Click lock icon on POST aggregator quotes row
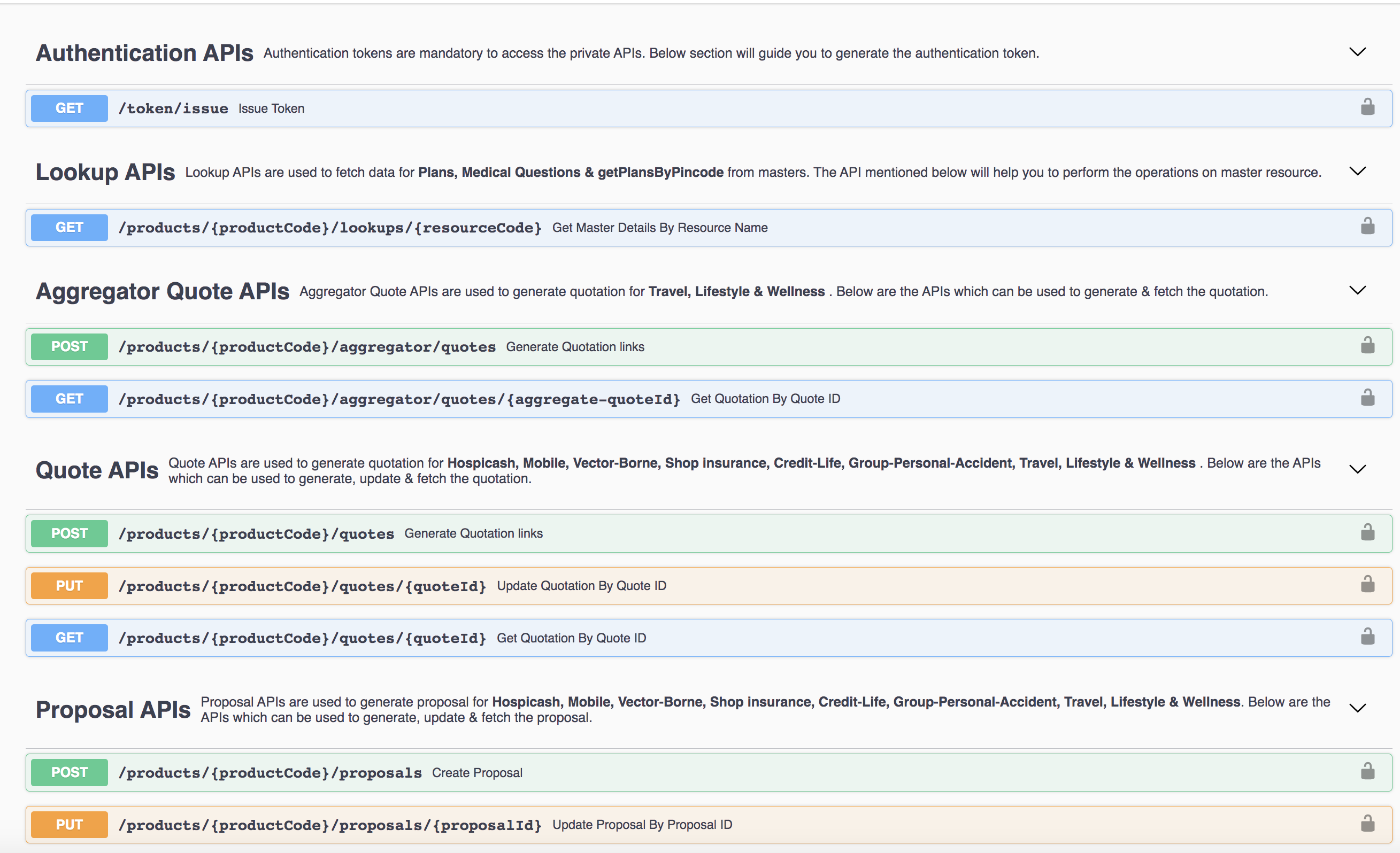Viewport: 1400px width, 853px height. [1367, 345]
